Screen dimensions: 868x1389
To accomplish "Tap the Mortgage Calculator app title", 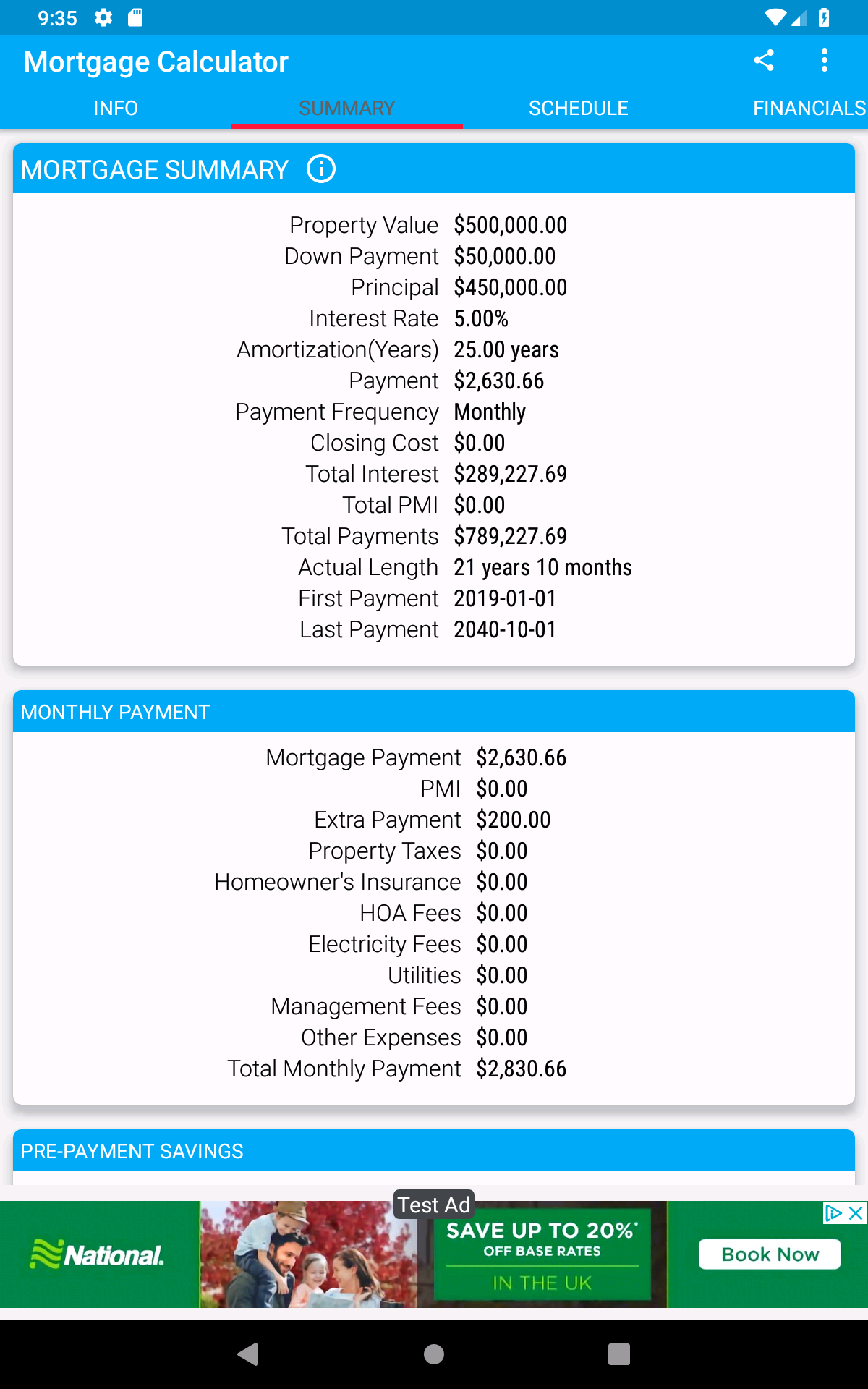I will click(156, 62).
